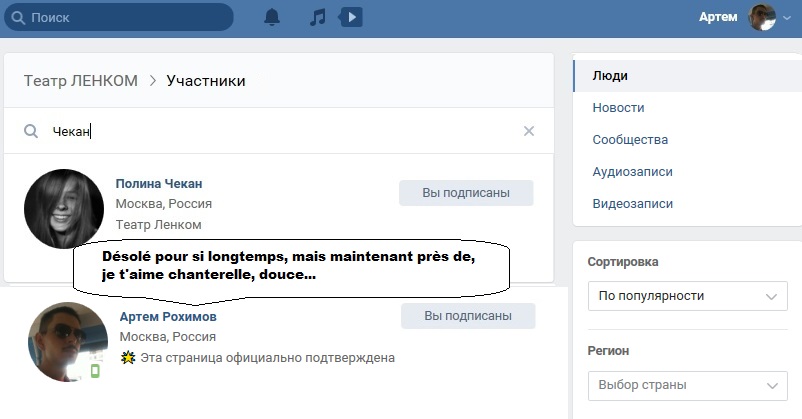Switch to the Новости tab

click(x=618, y=108)
